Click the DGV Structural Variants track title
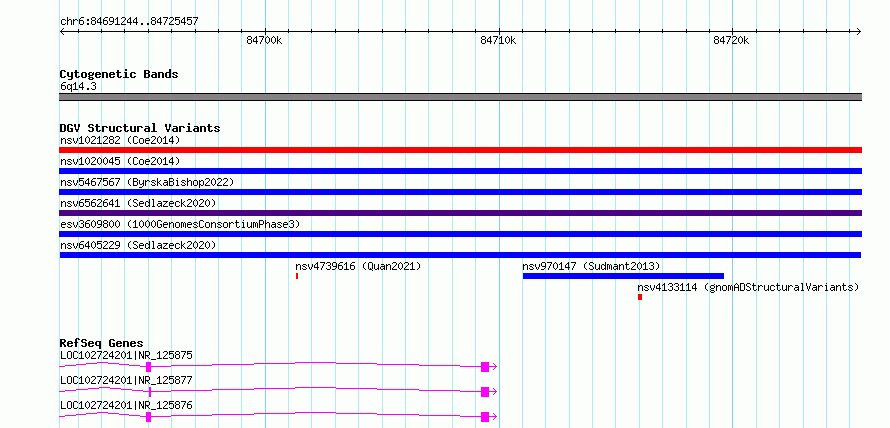The width and height of the screenshot is (890, 428). (140, 128)
